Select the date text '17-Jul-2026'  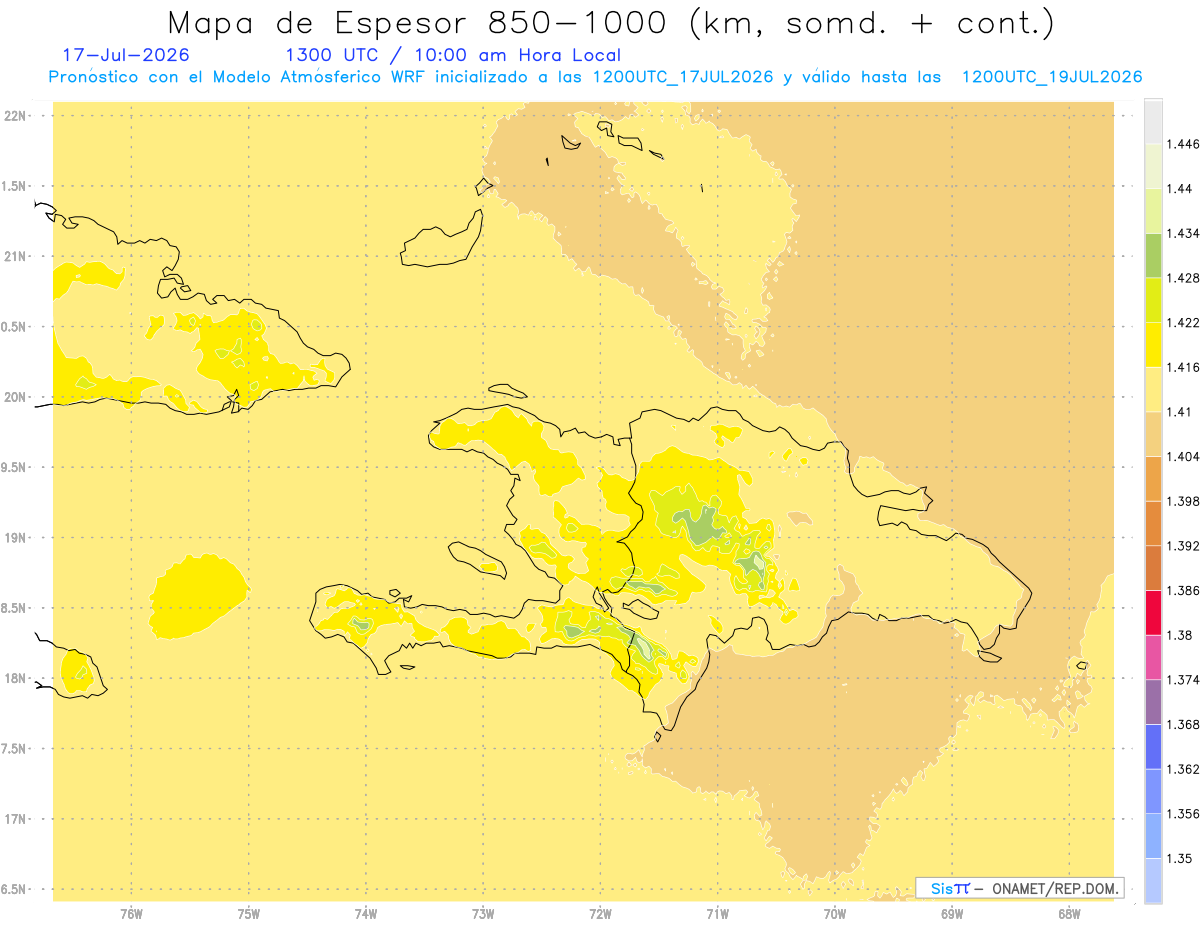pos(125,56)
